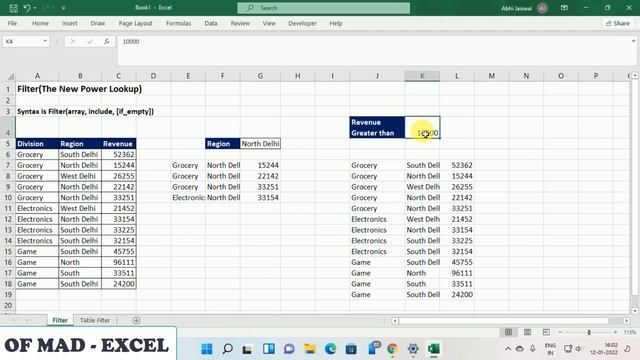Click the title cell Filter(The New Power Lookup)
The image size is (640, 360).
tap(79, 89)
